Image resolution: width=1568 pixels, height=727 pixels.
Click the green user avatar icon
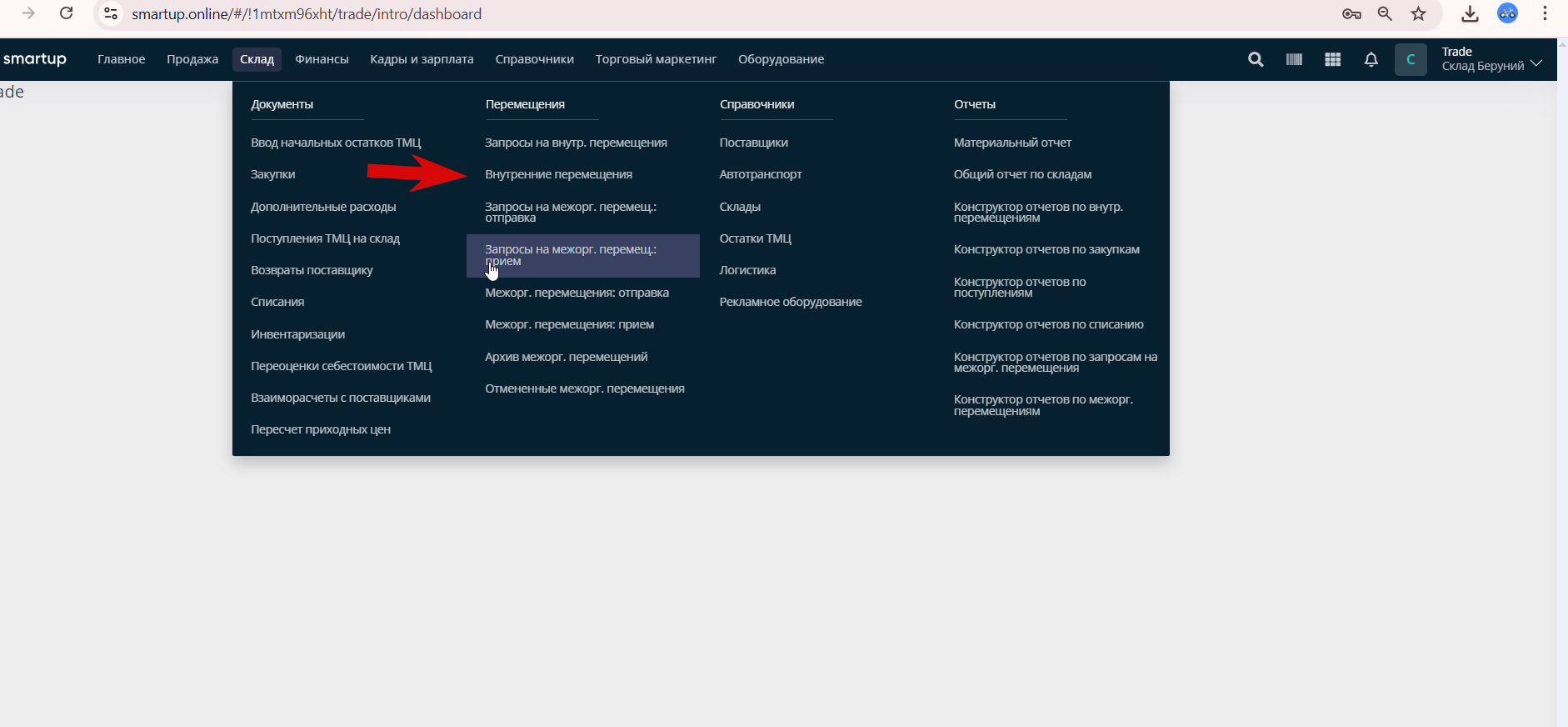click(x=1411, y=59)
